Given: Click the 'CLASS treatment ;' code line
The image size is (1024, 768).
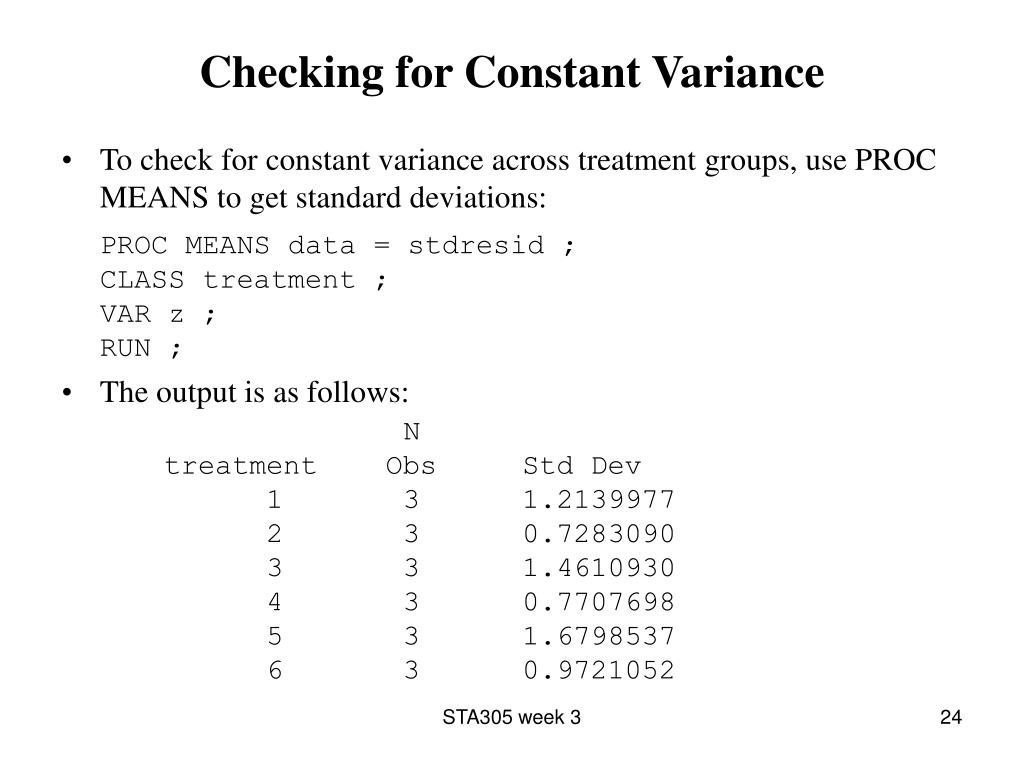Looking at the screenshot, I should [244, 280].
